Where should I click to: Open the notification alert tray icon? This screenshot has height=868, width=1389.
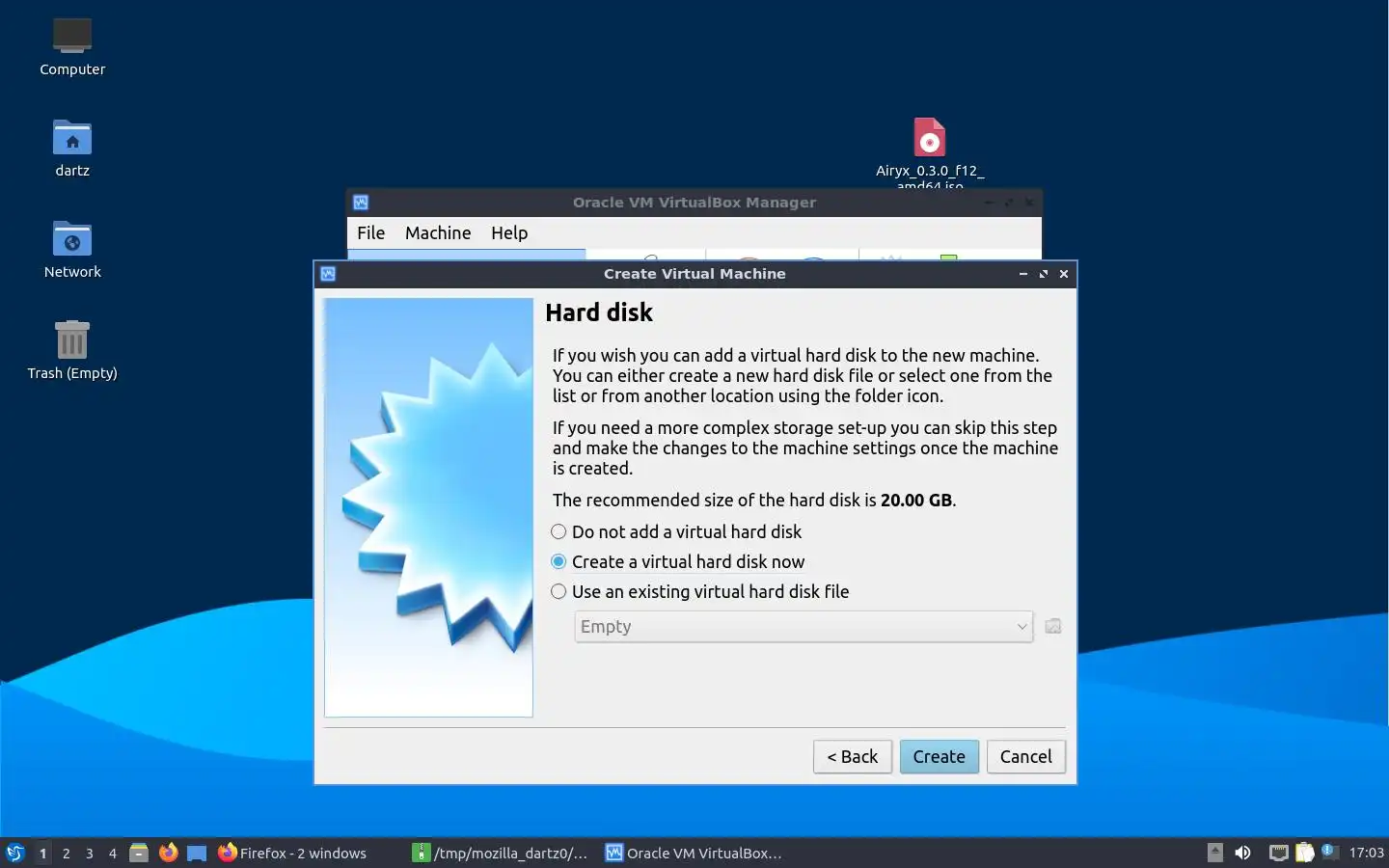pos(1329,852)
